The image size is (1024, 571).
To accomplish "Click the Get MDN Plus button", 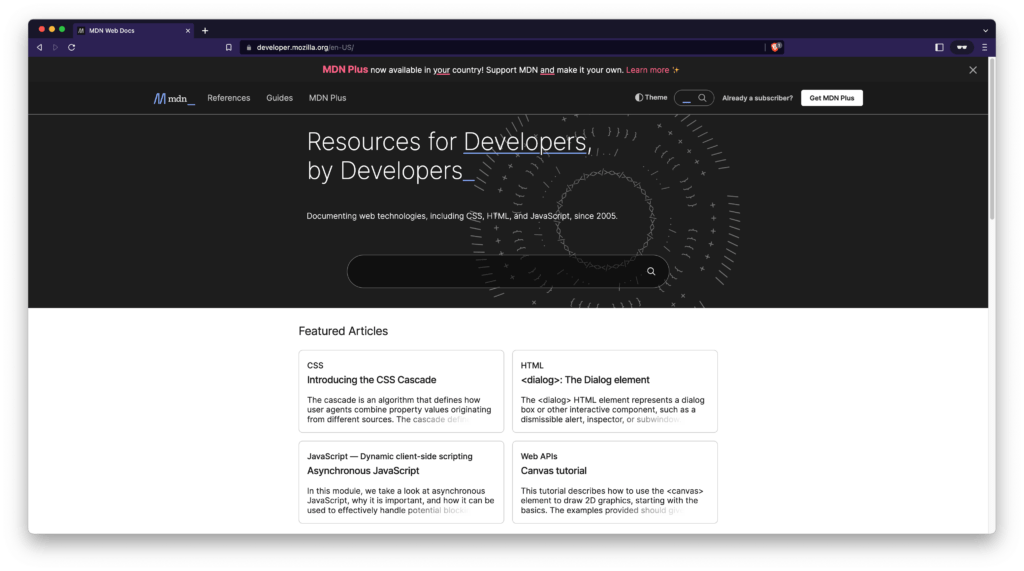I will (831, 98).
